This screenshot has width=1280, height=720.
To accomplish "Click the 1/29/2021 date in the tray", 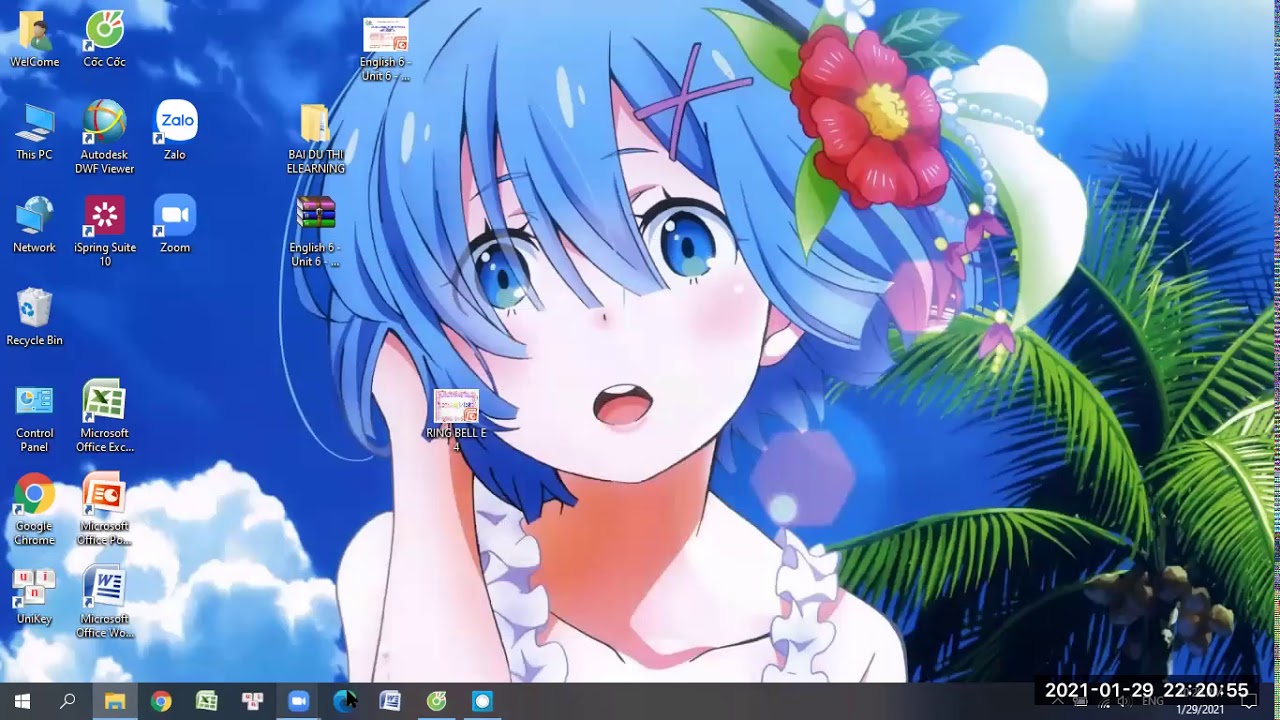I will tap(1200, 710).
